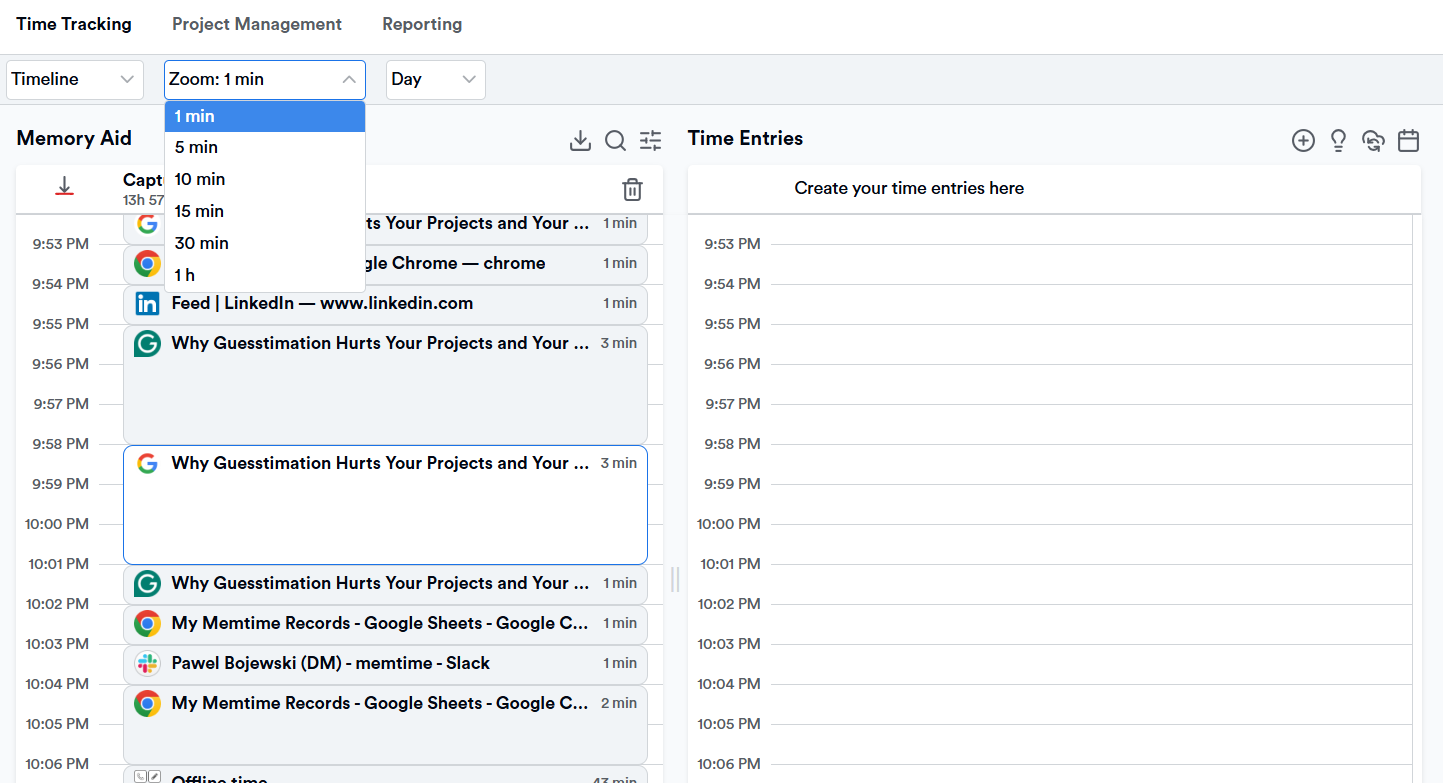Open the calendar icon in Time Entries panel
This screenshot has width=1443, height=783.
[1409, 141]
